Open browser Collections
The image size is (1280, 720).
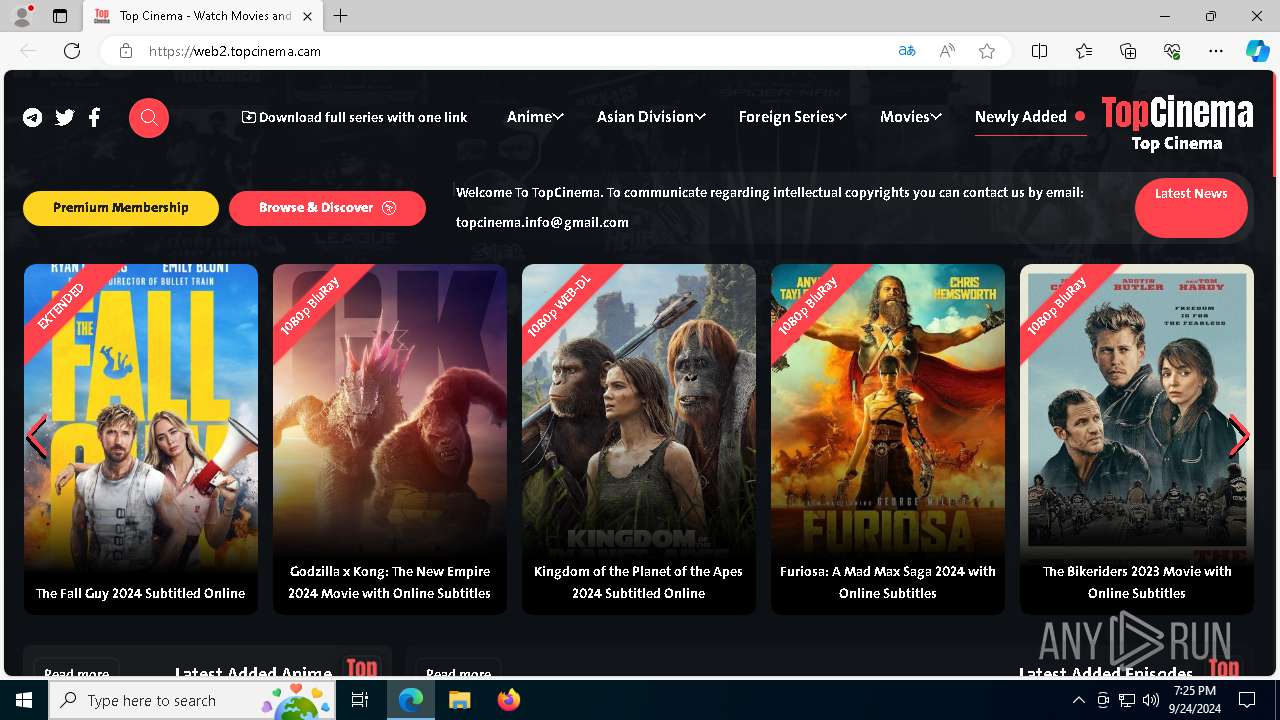click(1128, 51)
